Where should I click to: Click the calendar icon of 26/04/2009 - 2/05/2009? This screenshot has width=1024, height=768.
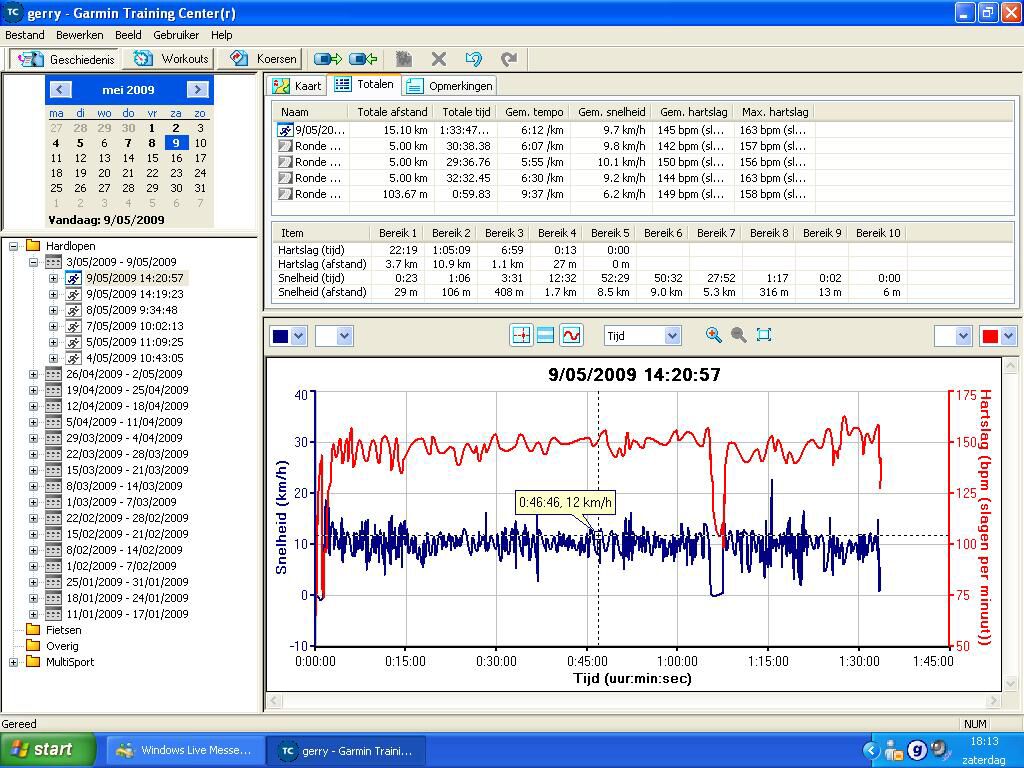54,374
